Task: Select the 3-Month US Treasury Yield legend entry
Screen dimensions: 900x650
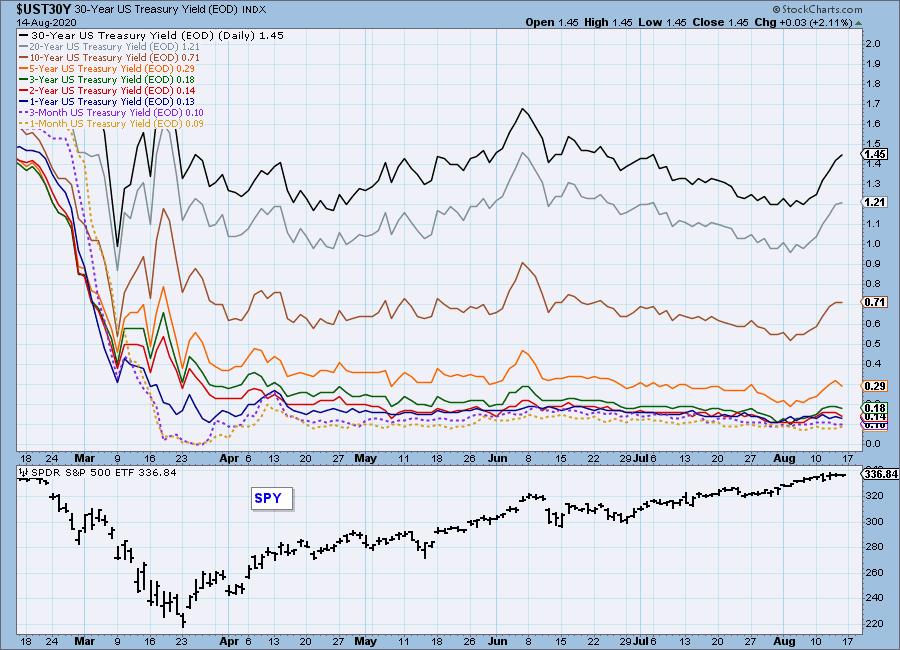Action: coord(111,113)
